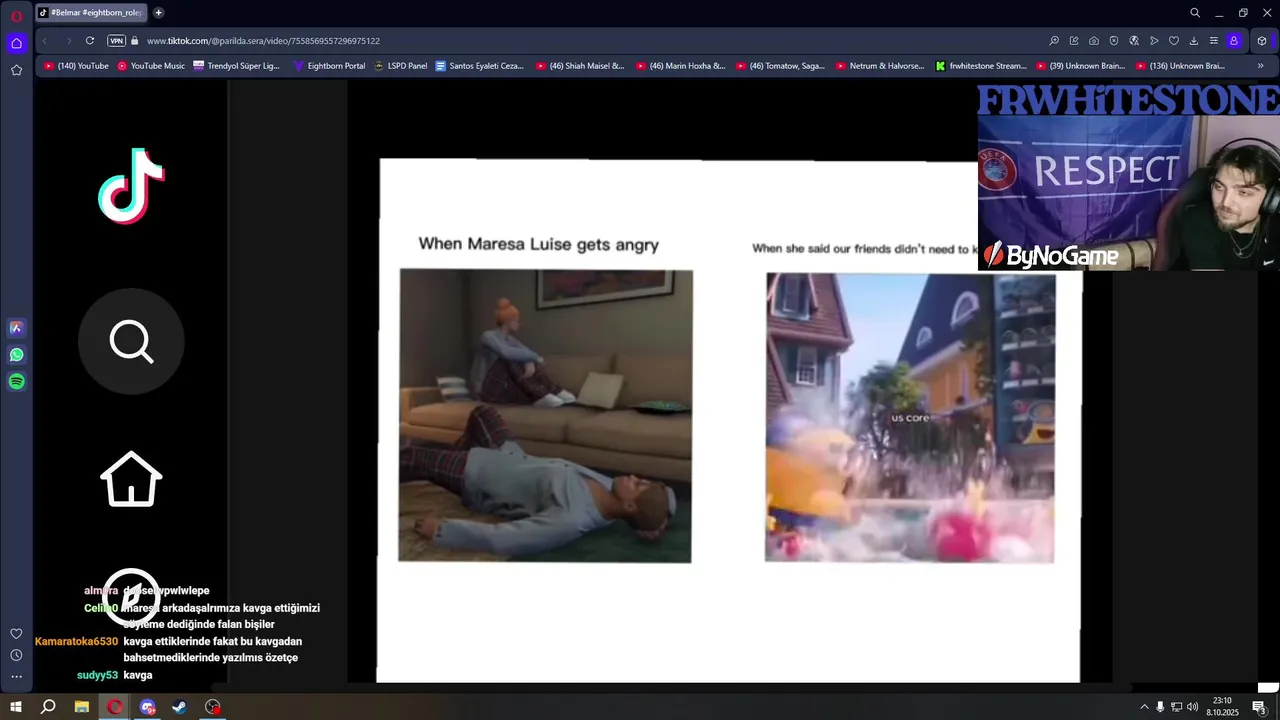Screen dimensions: 1280x720
Task: Open frwhitestone Stream Kick bookmark
Action: coord(981,66)
